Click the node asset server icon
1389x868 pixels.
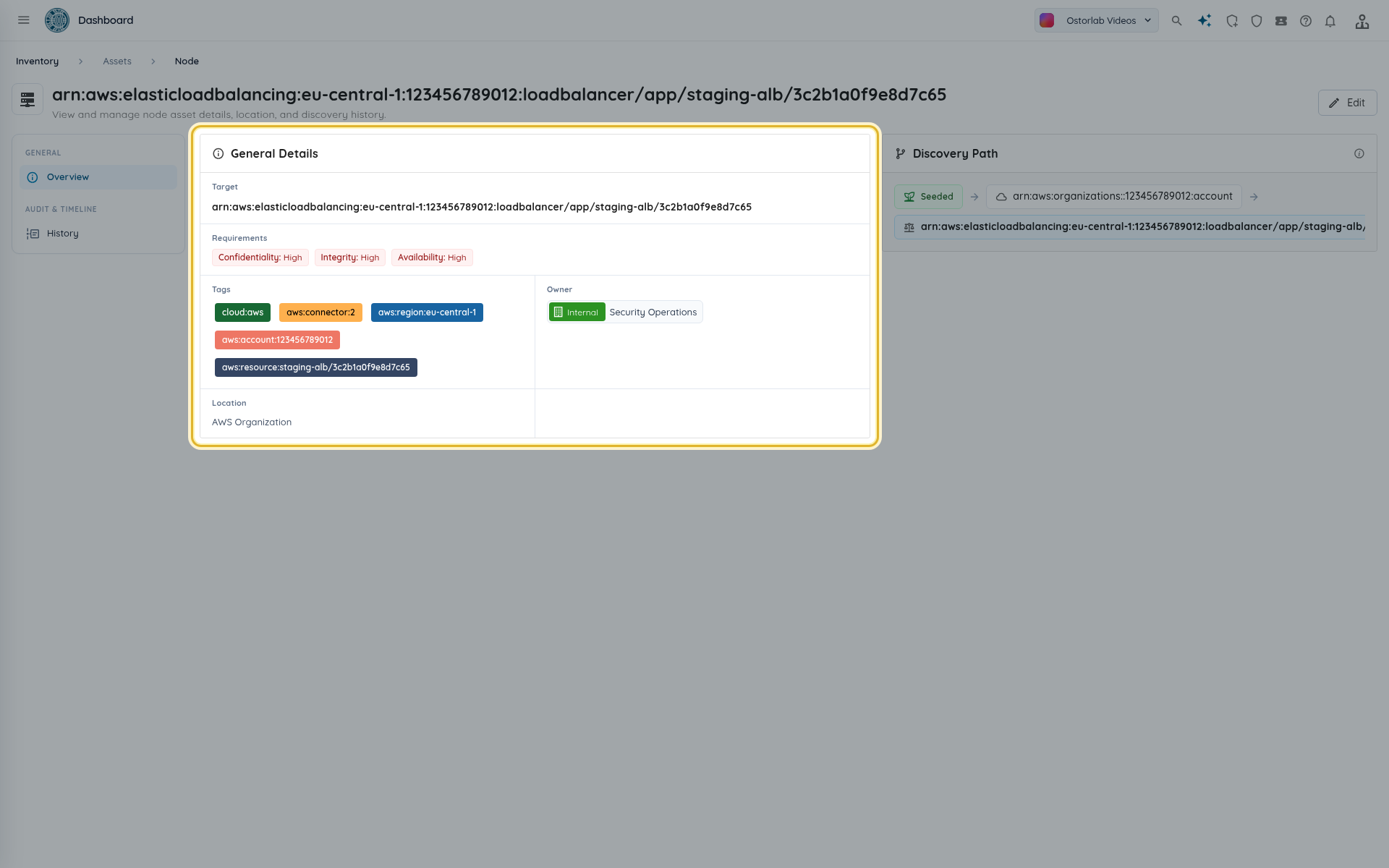pos(27,100)
